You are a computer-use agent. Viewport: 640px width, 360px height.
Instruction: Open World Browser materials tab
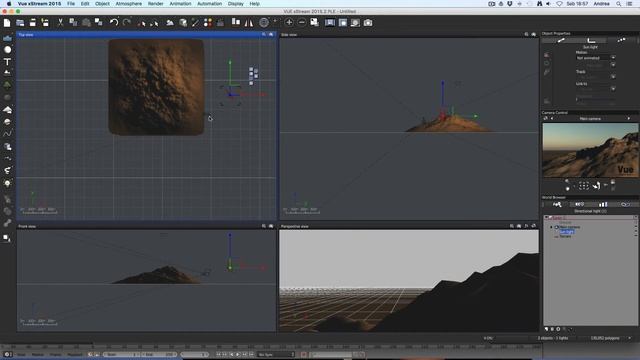point(580,204)
